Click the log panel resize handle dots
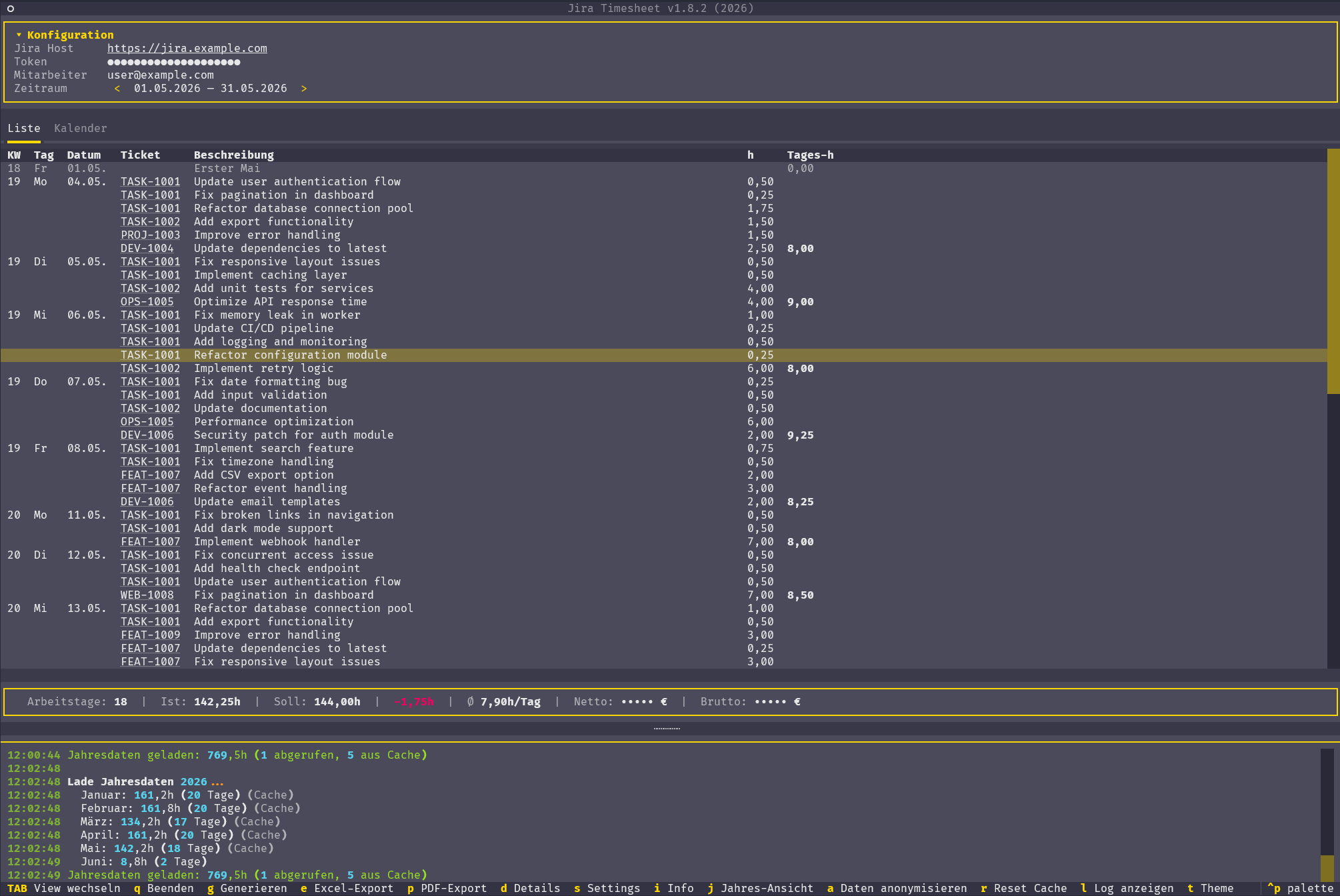Viewport: 1340px width, 896px height. [x=667, y=728]
